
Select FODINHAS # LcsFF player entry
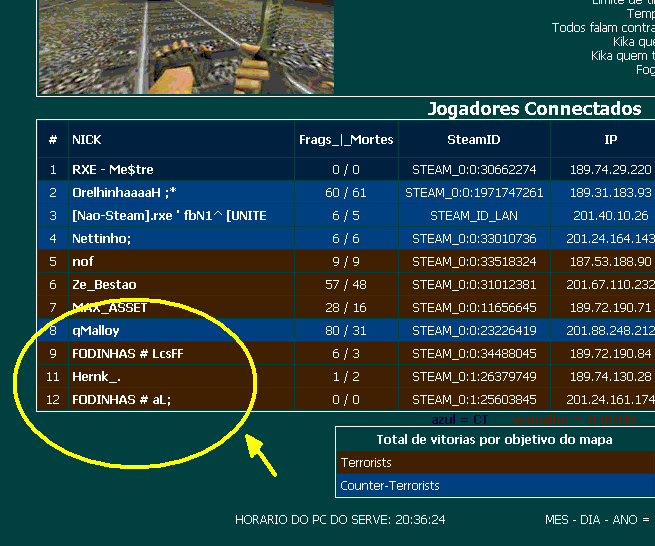[x=128, y=353]
